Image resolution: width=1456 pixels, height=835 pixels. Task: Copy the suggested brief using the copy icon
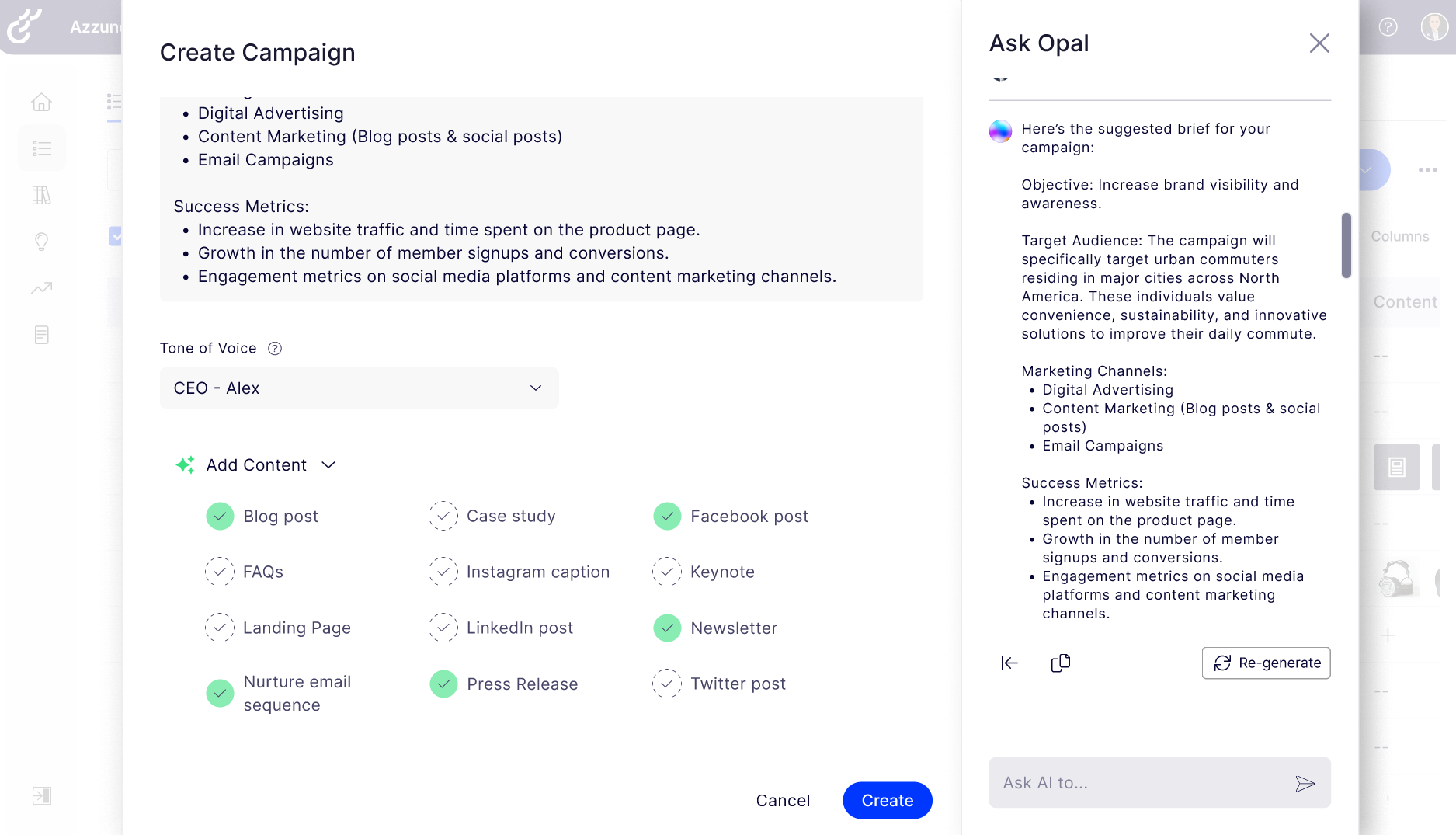[x=1061, y=663]
